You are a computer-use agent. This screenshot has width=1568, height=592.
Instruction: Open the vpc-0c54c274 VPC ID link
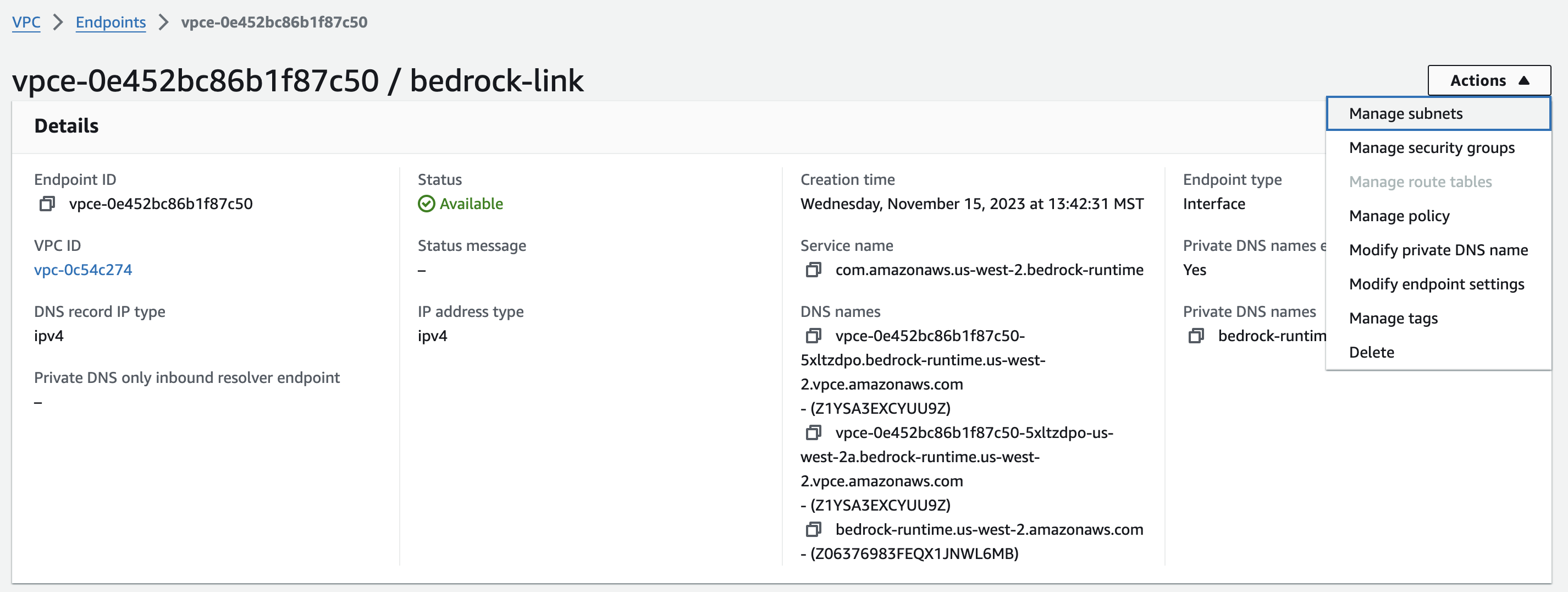click(83, 269)
